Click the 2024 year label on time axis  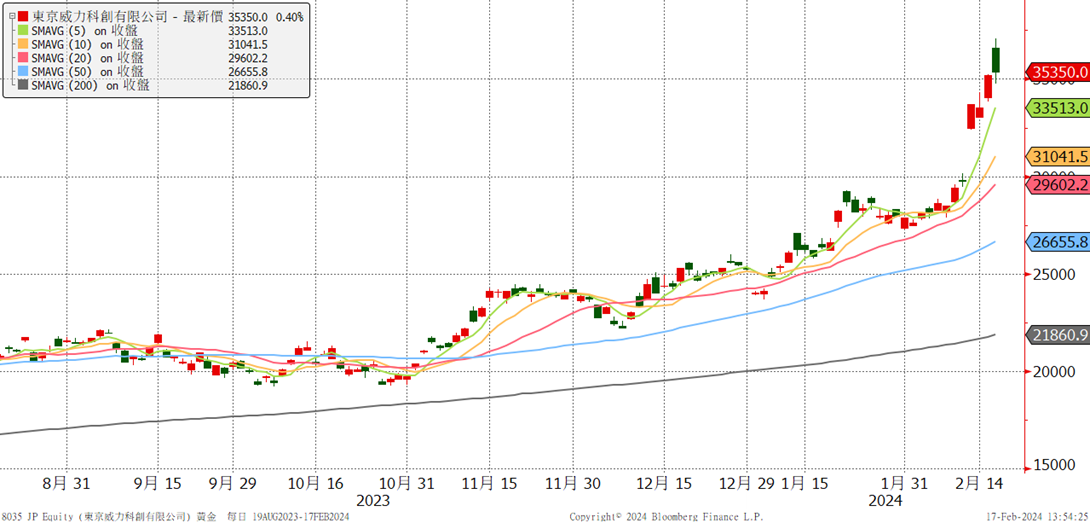click(886, 501)
